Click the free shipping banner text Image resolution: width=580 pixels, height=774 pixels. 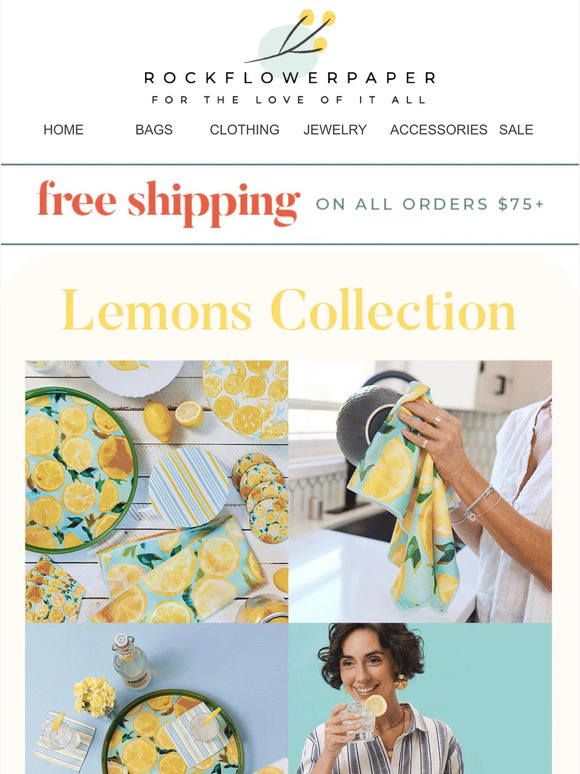(169, 203)
